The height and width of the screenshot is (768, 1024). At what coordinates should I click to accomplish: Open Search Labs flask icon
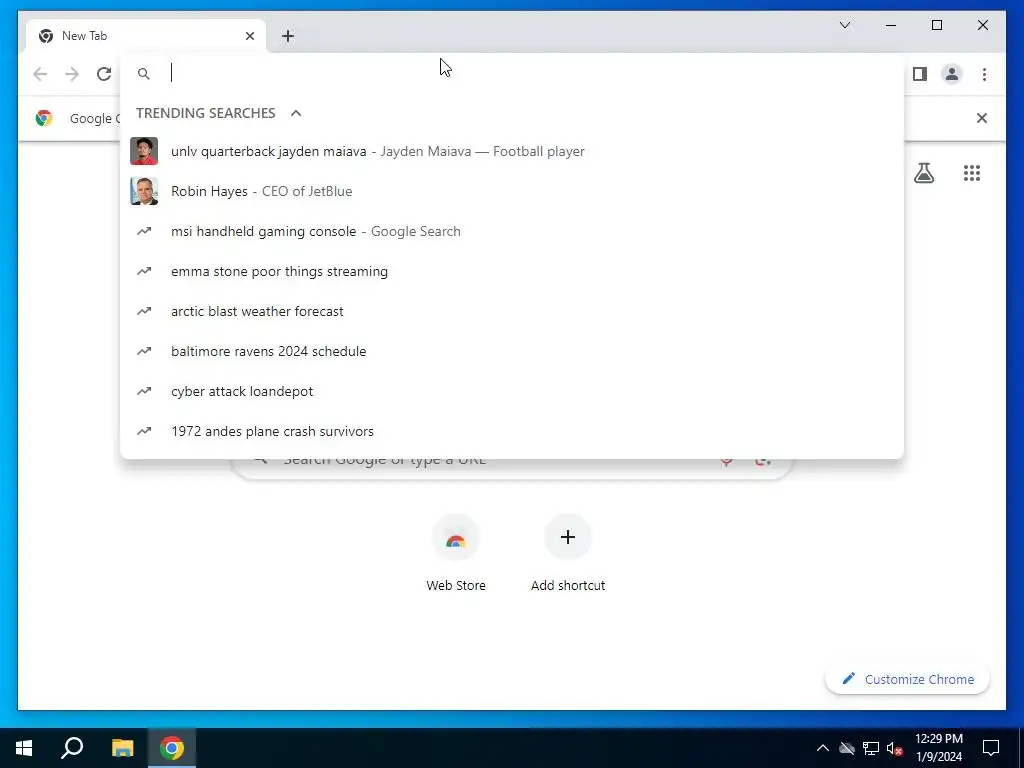coord(923,173)
